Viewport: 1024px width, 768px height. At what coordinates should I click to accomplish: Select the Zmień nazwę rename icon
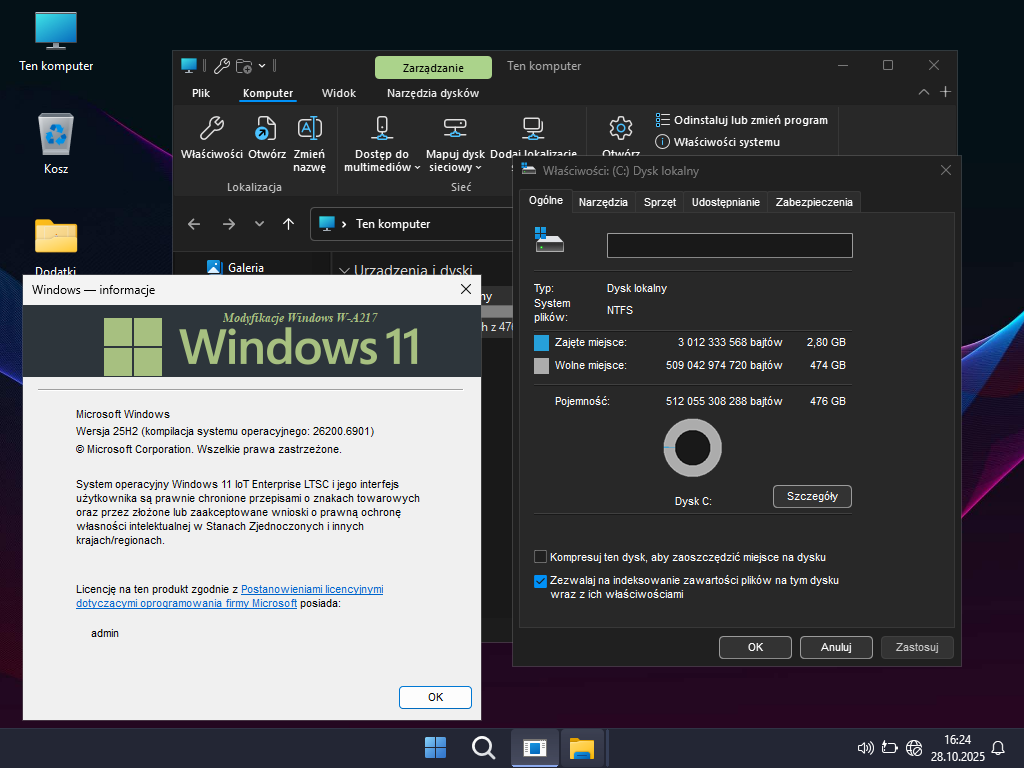(x=310, y=129)
